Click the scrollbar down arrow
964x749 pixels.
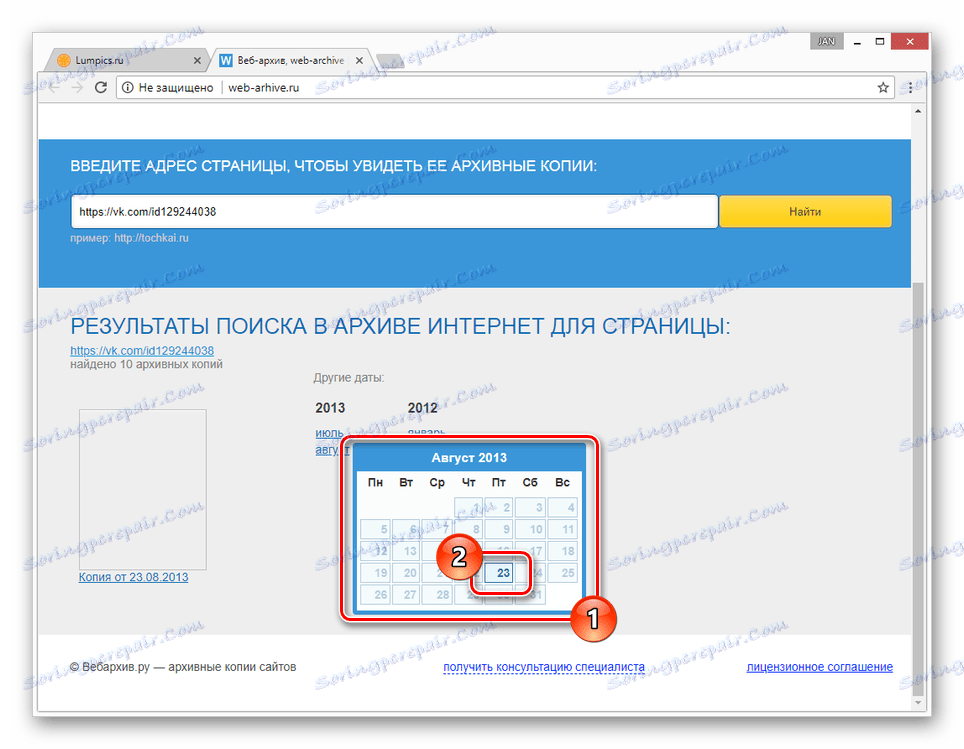[x=918, y=702]
